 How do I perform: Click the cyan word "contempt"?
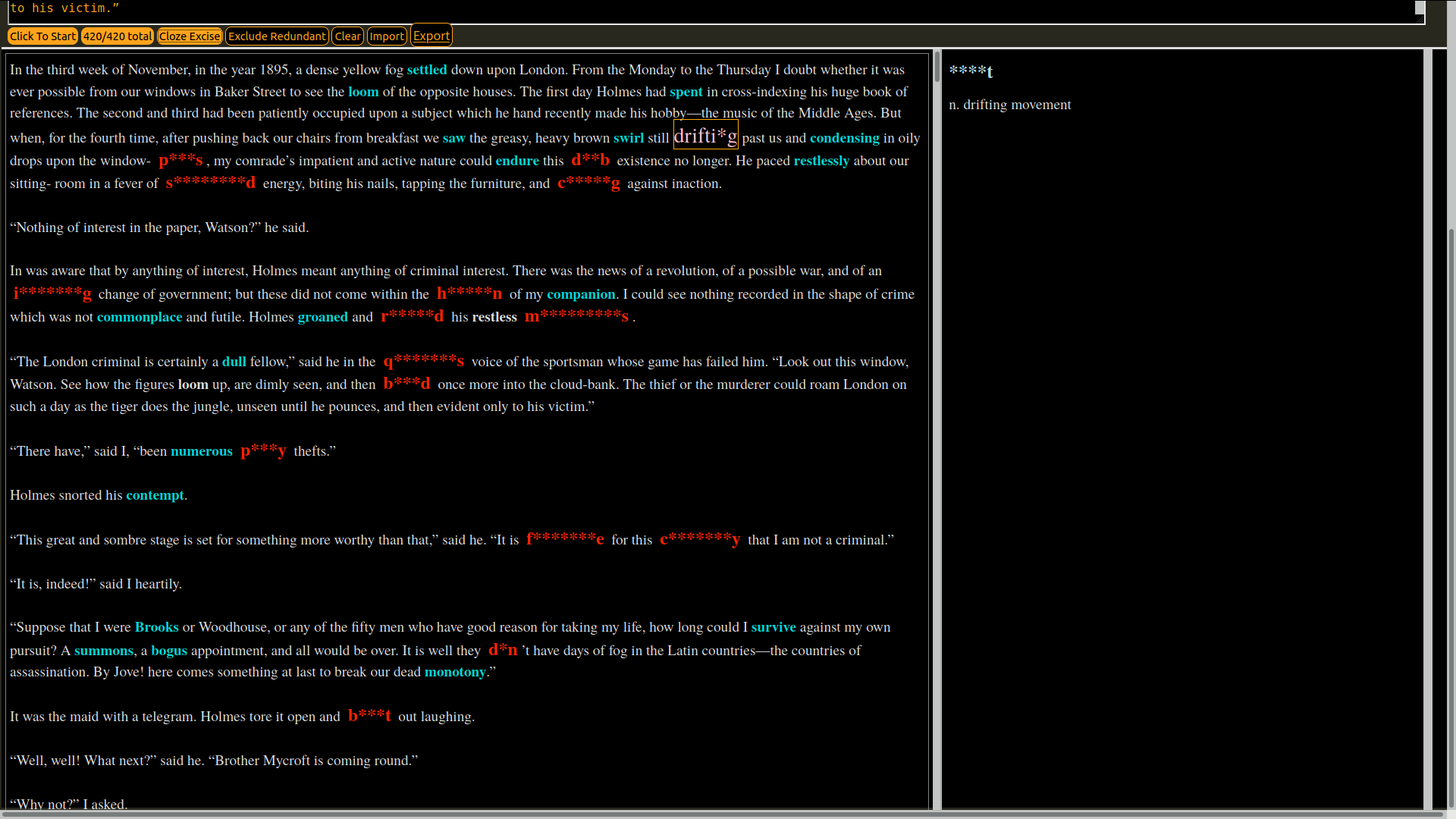click(x=155, y=495)
